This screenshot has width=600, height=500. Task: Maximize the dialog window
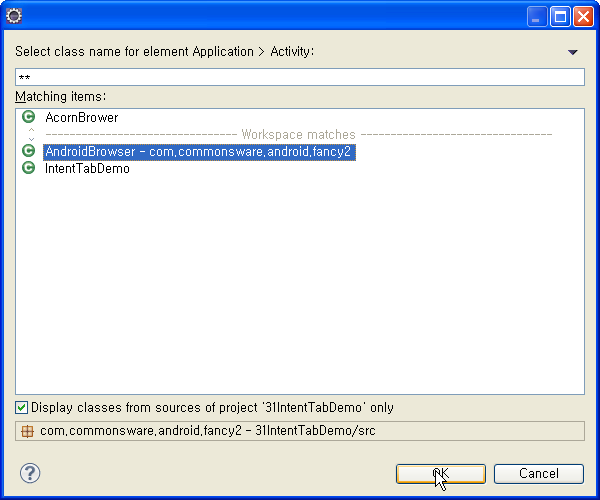pyautogui.click(x=560, y=16)
